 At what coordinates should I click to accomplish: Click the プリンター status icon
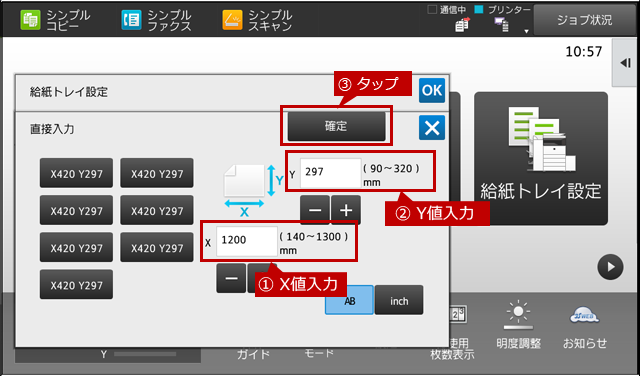pos(501,25)
